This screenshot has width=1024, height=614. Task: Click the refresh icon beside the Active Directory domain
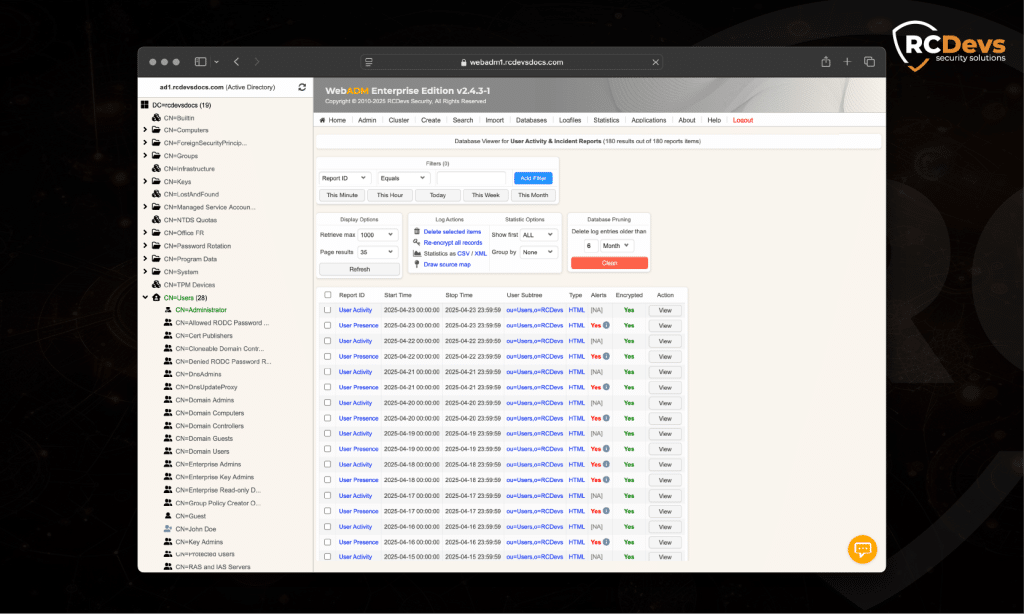tap(302, 87)
